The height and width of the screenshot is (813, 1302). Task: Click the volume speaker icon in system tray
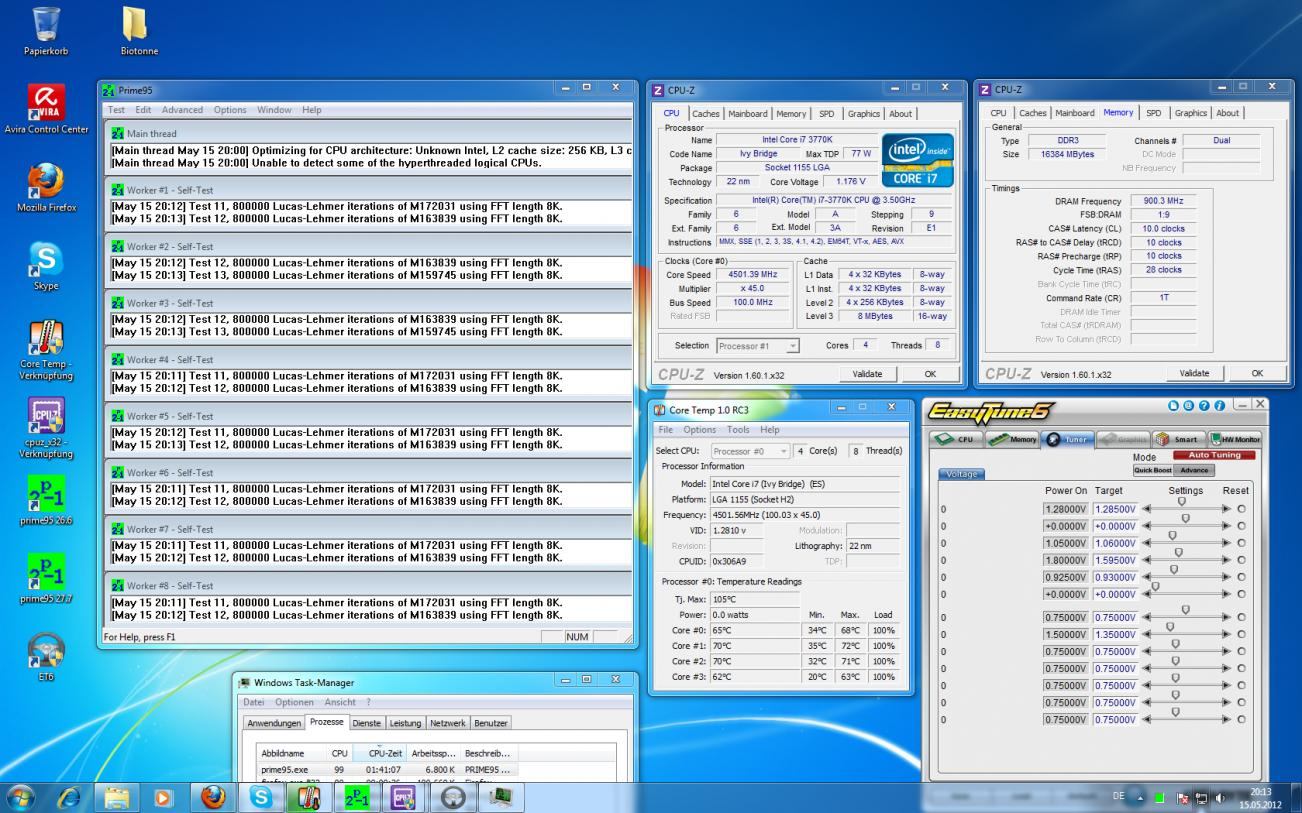[x=1220, y=797]
